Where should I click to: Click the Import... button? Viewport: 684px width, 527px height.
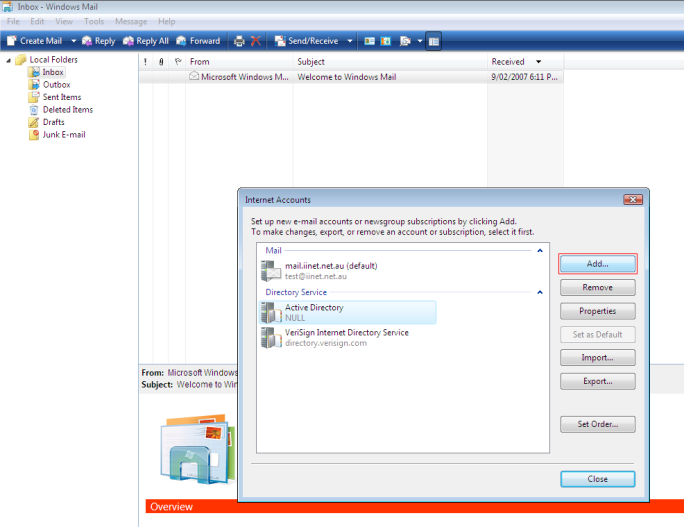[598, 358]
